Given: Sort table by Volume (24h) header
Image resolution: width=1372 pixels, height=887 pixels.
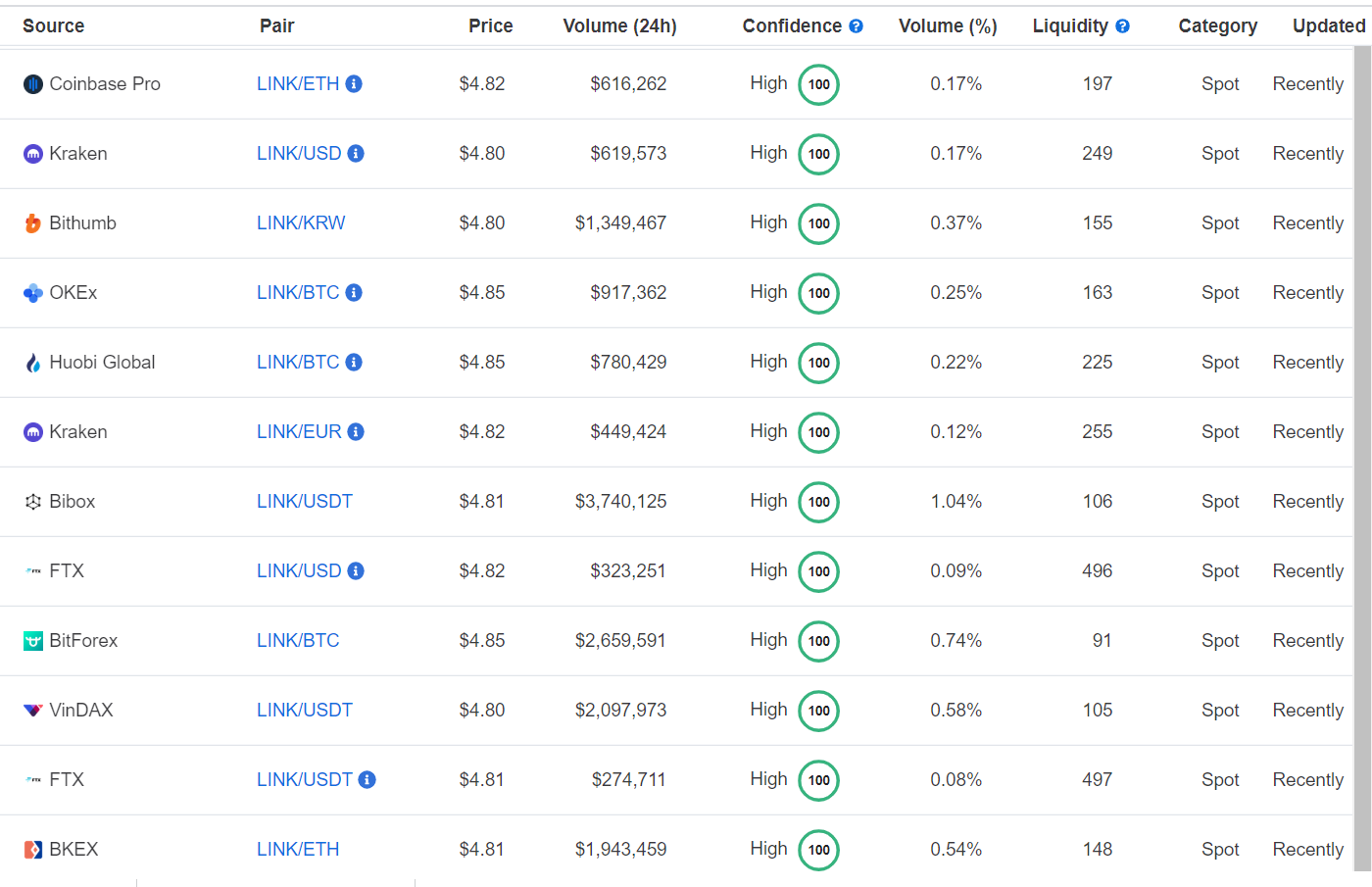Looking at the screenshot, I should pyautogui.click(x=619, y=26).
